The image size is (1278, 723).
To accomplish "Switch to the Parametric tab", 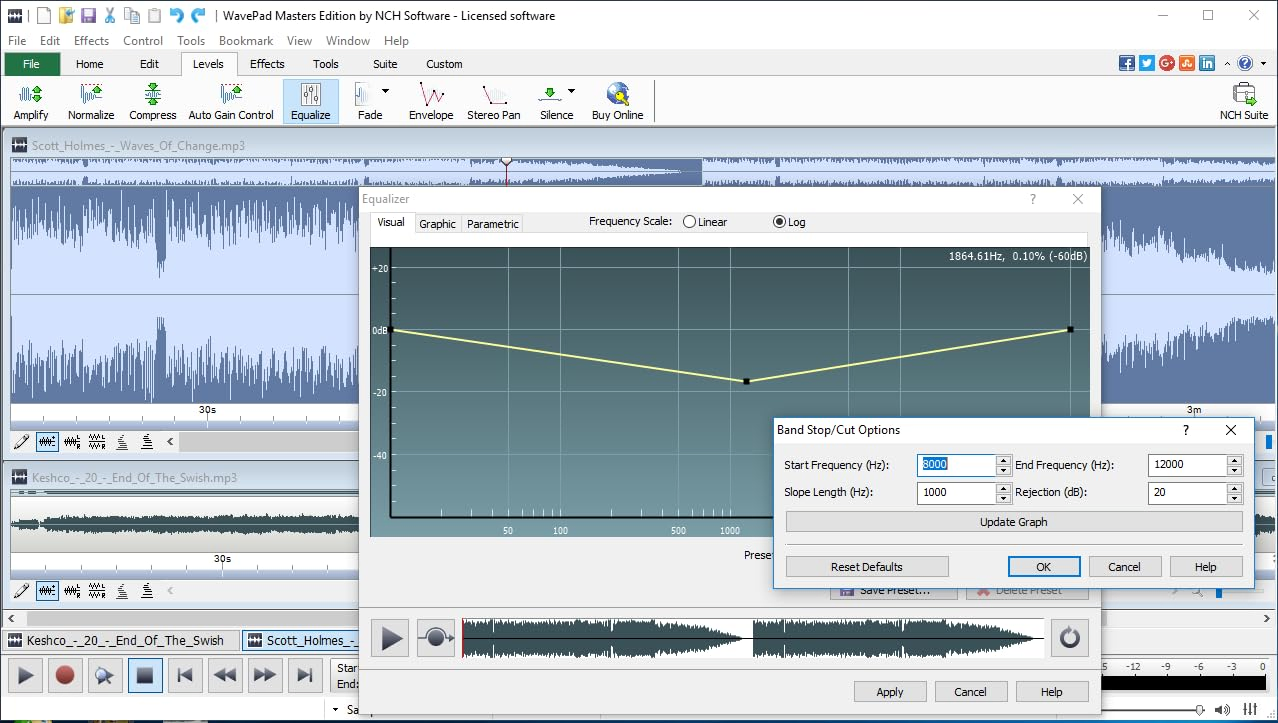I will pyautogui.click(x=492, y=224).
